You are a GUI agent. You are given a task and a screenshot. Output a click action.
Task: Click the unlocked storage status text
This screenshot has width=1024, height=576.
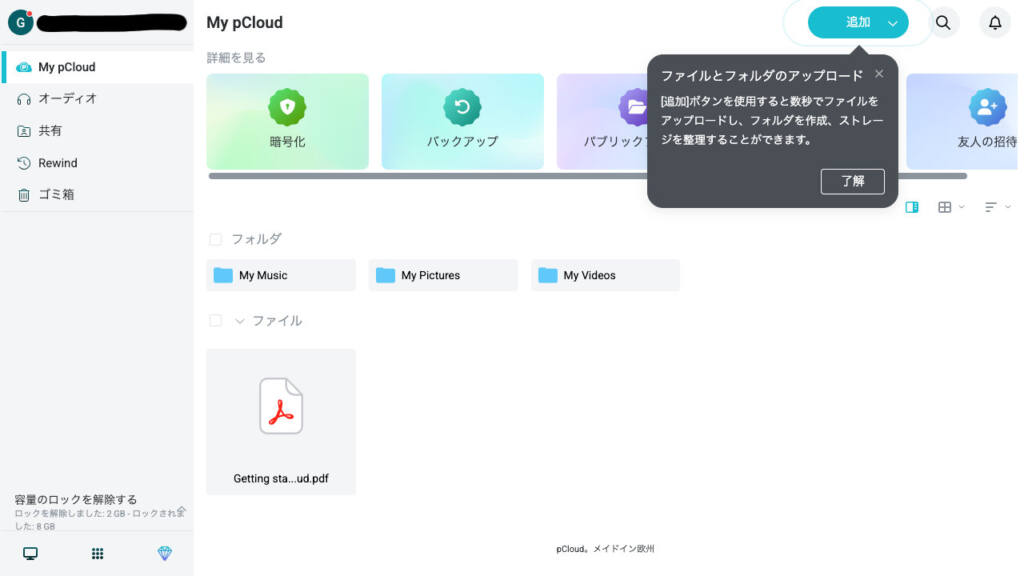[98, 519]
